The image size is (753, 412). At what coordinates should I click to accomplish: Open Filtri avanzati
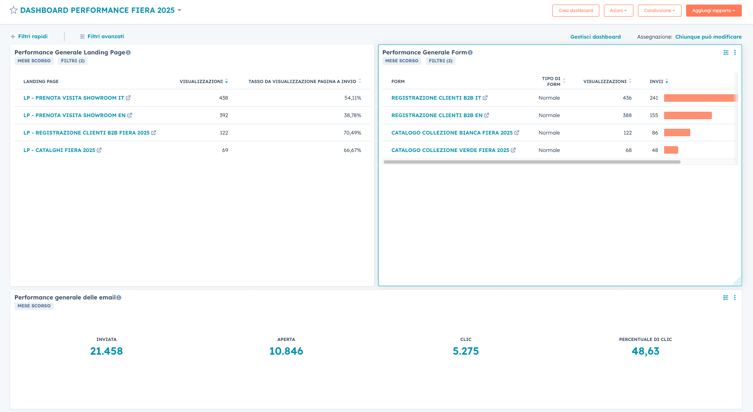[x=102, y=36]
